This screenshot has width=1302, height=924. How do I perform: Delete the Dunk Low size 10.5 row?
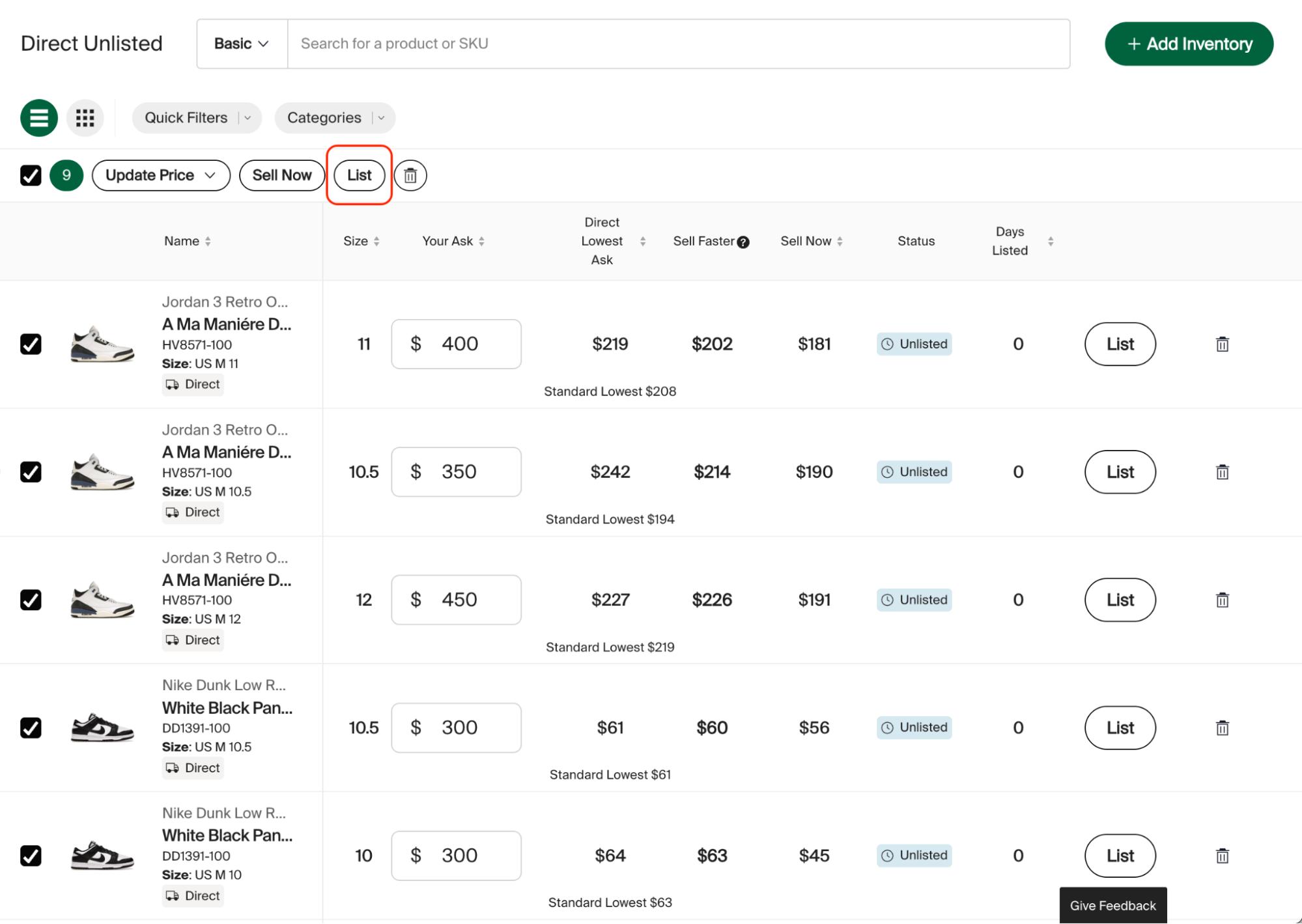click(1223, 727)
